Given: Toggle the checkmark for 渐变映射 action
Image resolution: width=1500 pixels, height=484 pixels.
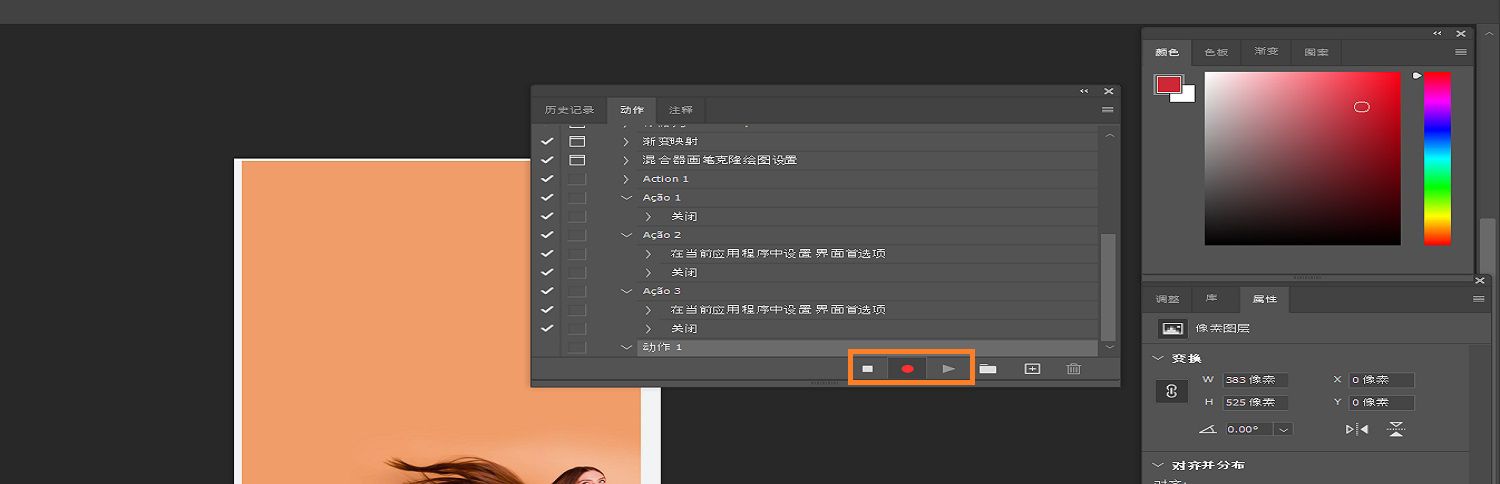Looking at the screenshot, I should pyautogui.click(x=547, y=141).
